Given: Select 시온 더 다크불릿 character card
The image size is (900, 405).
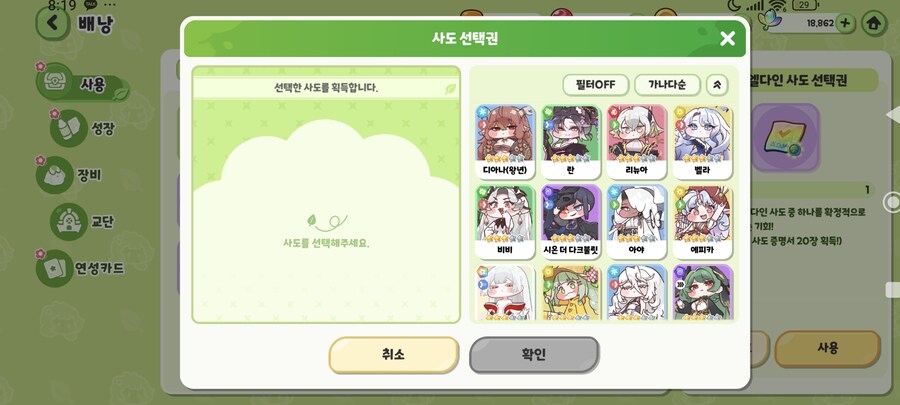Looking at the screenshot, I should click(x=571, y=222).
